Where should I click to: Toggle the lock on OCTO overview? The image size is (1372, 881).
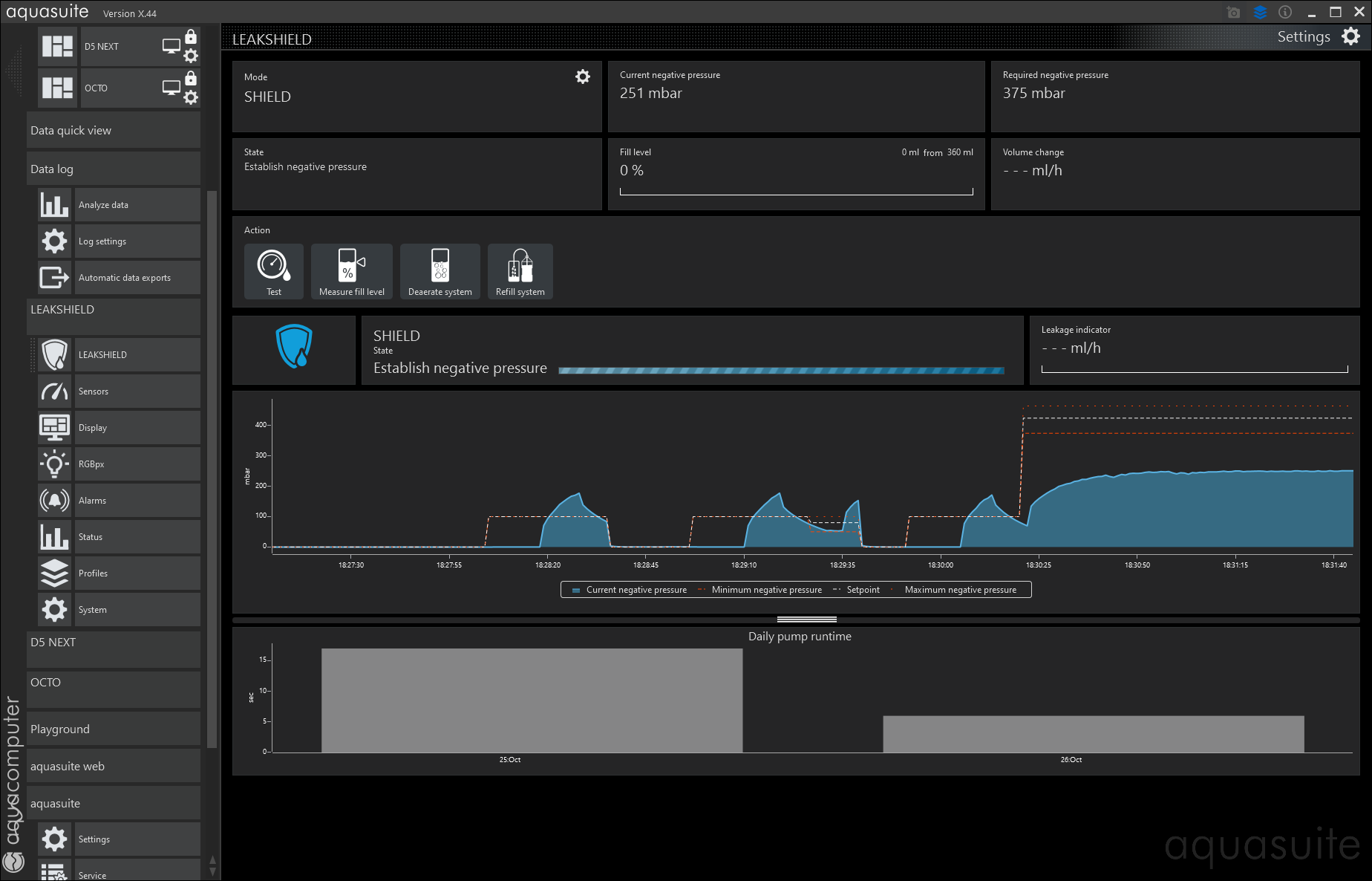pos(191,79)
